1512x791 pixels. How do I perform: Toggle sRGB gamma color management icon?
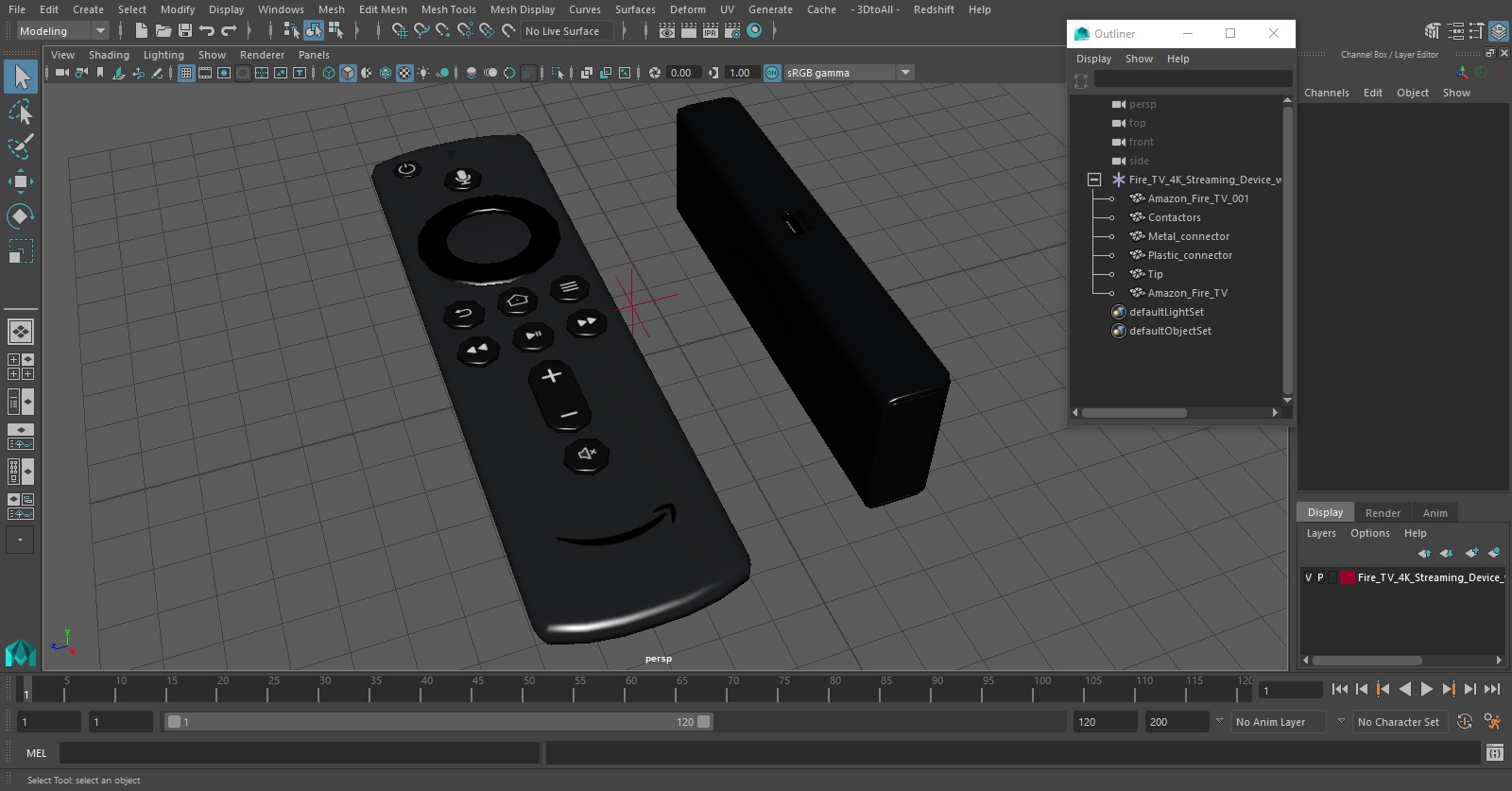point(772,73)
